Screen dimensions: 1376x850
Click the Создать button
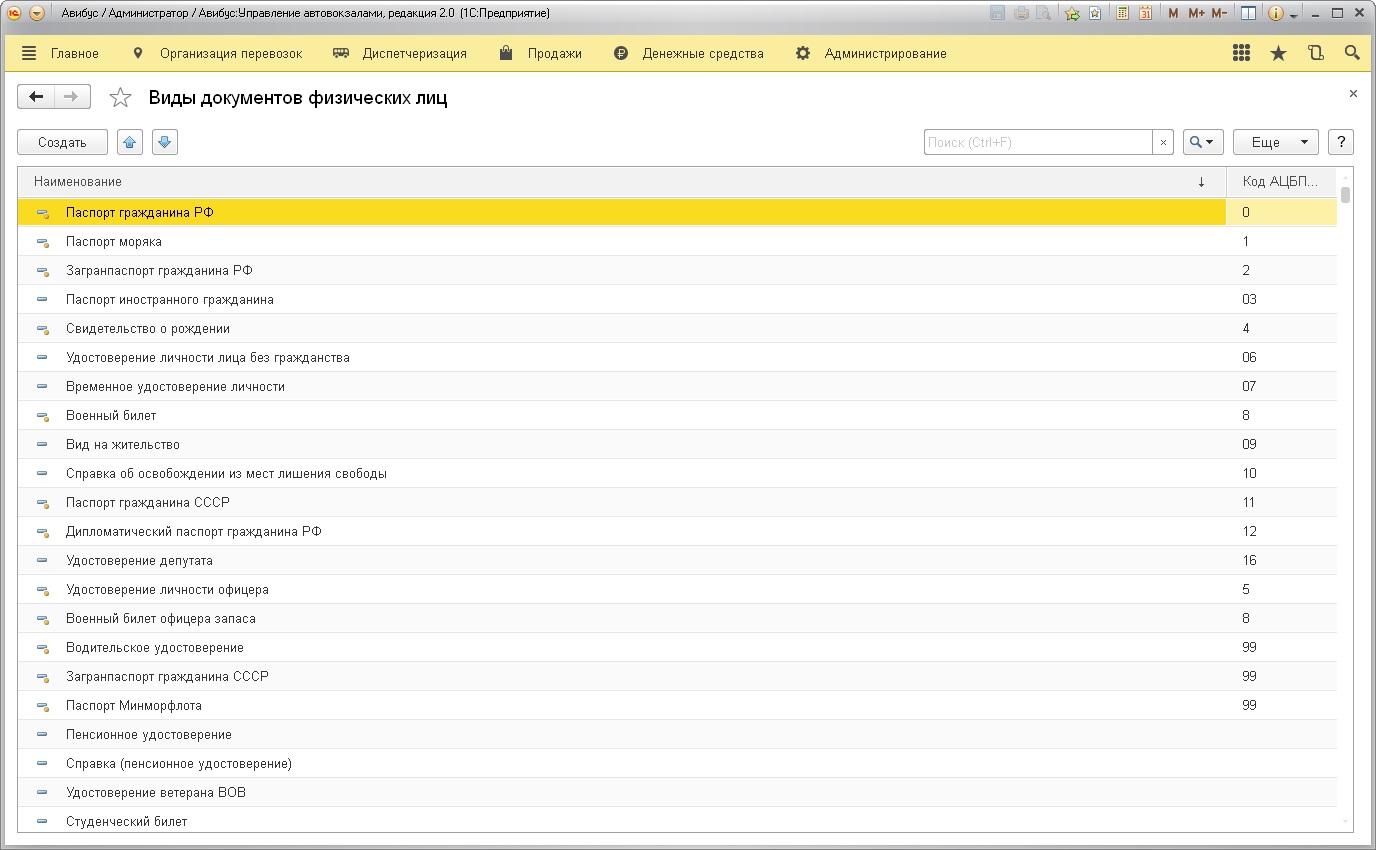point(62,143)
